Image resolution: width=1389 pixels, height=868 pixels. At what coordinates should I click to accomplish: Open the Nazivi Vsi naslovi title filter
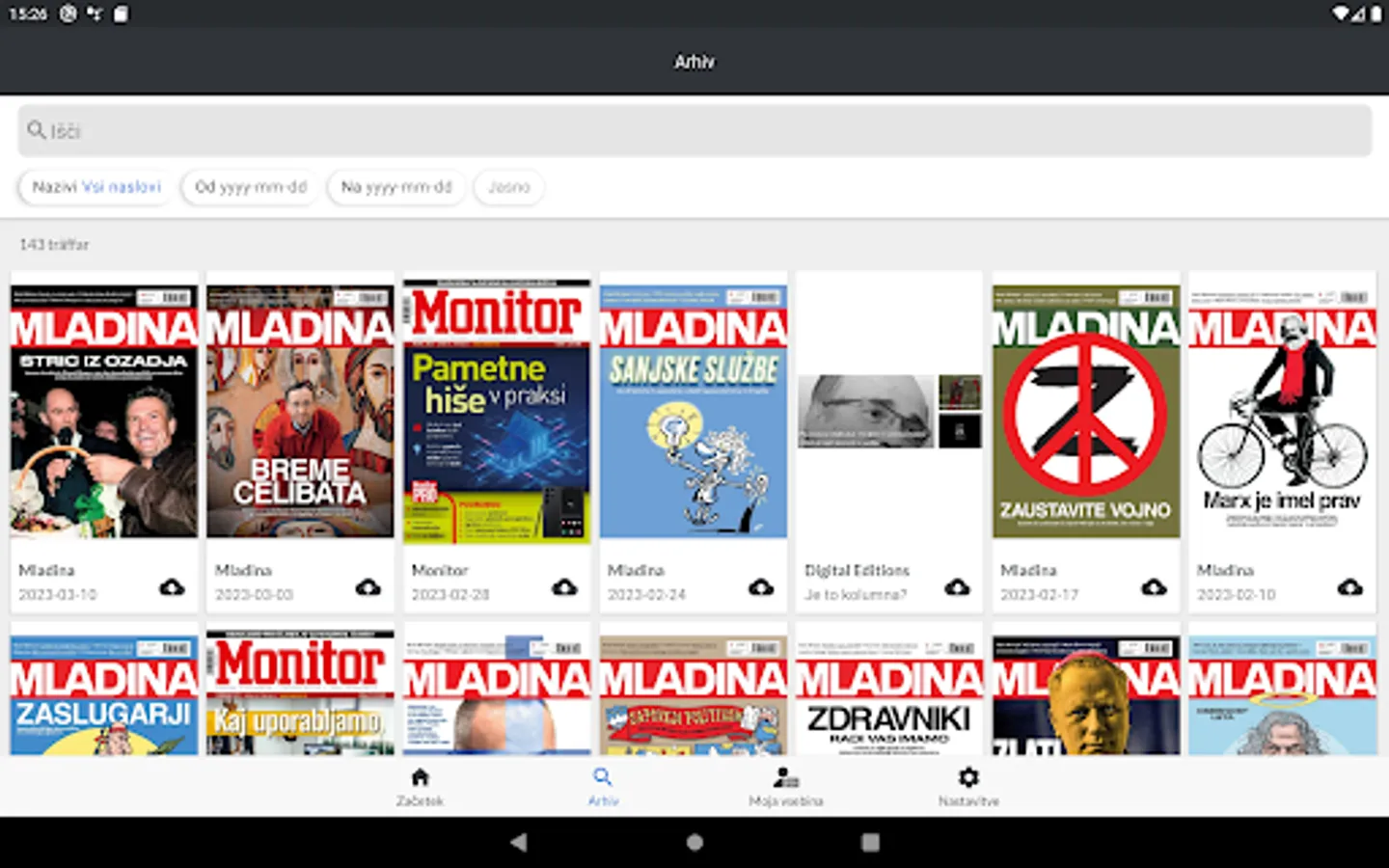click(96, 187)
